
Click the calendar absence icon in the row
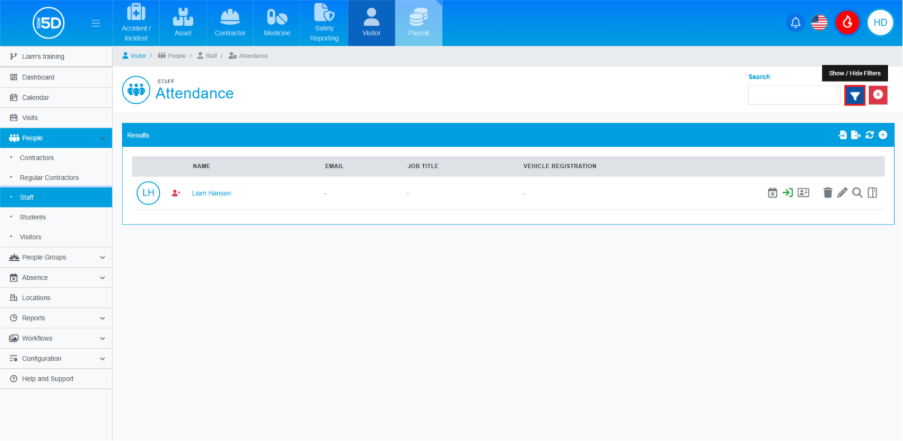click(772, 192)
